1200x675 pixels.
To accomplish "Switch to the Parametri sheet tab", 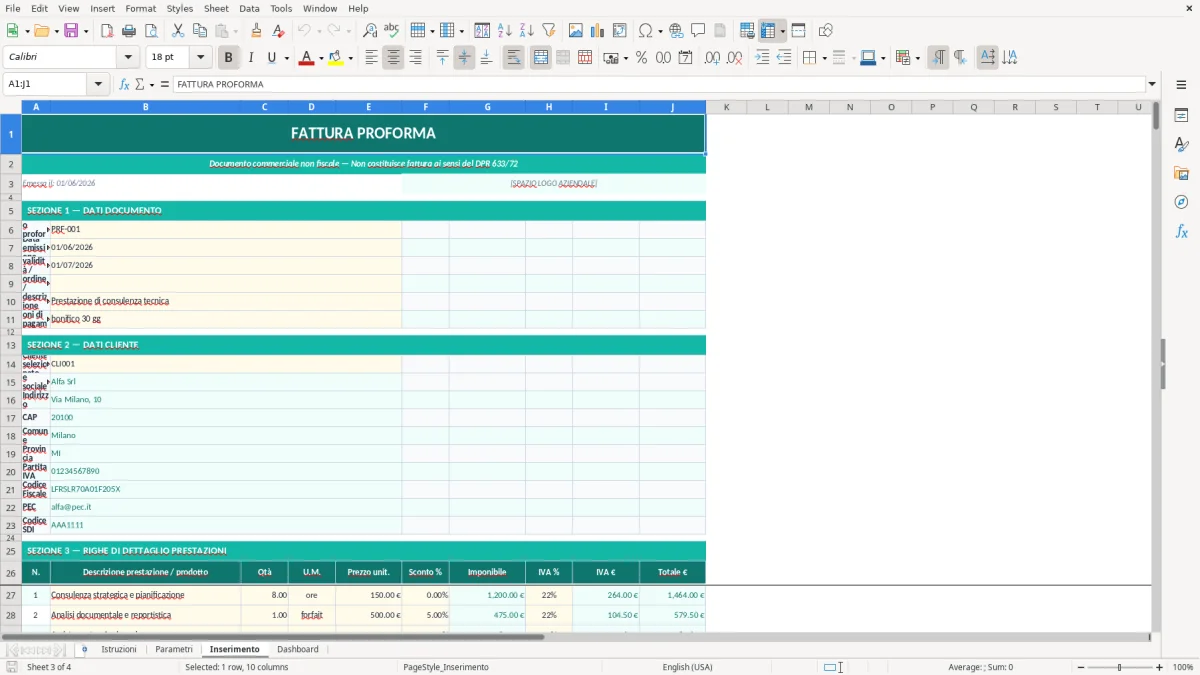I will 174,649.
